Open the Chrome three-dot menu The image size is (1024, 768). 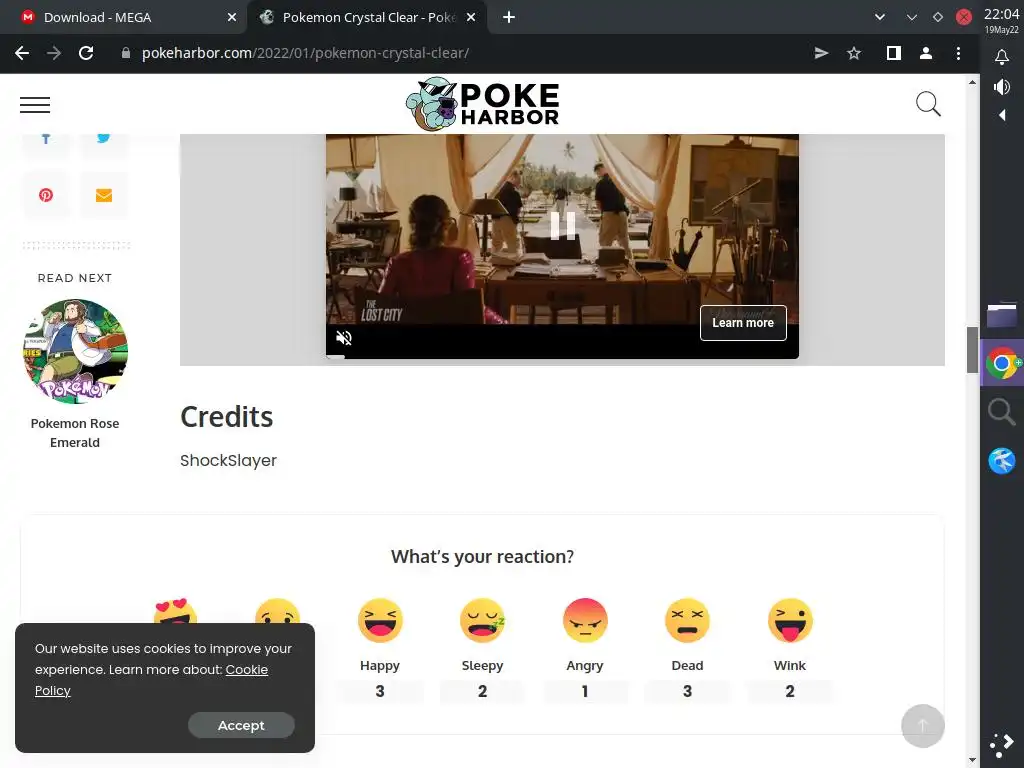point(958,53)
